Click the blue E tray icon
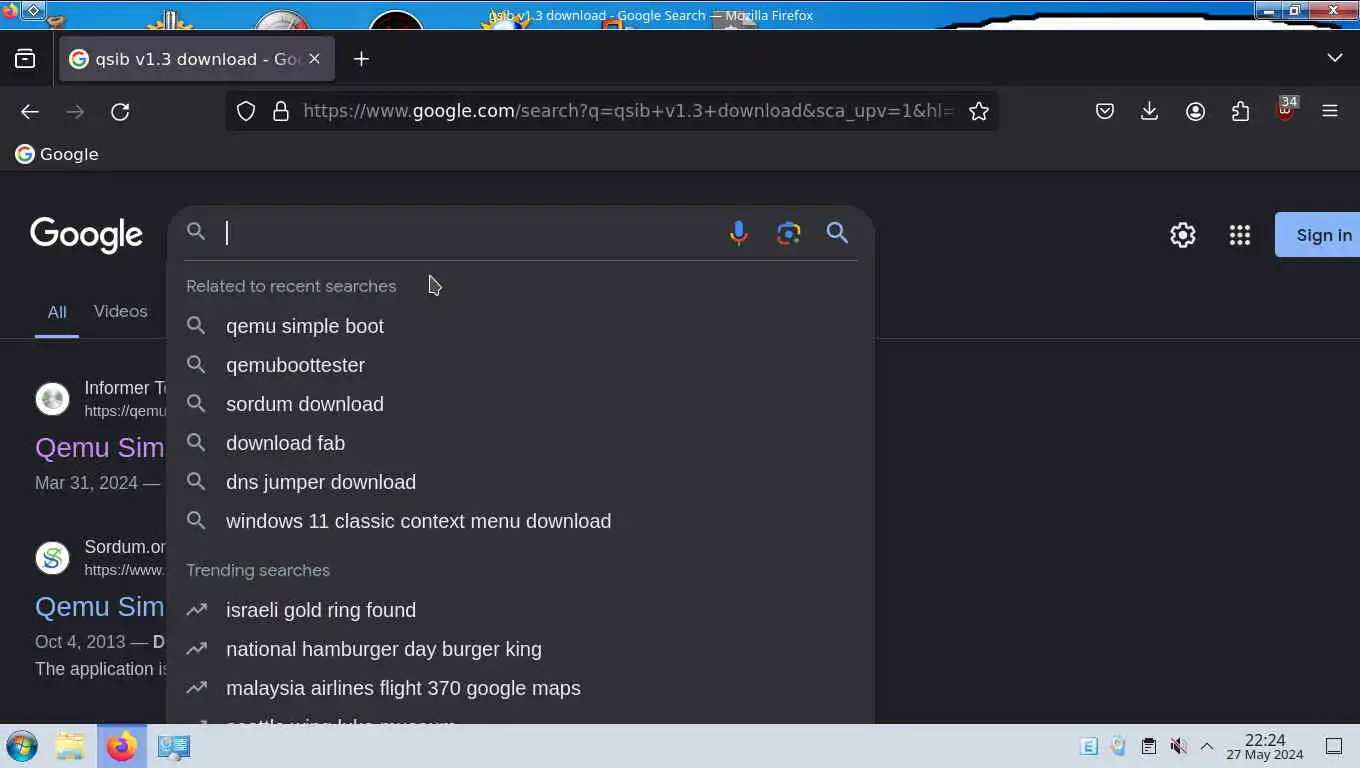Screen dimensions: 1360x768 tap(1089, 746)
